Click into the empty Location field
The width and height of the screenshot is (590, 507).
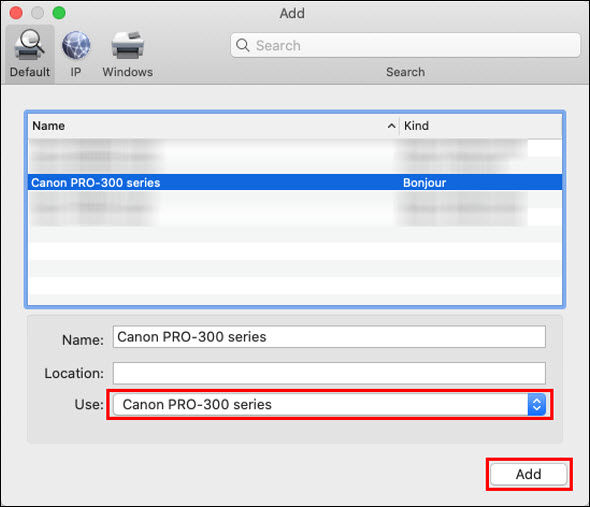[x=329, y=373]
